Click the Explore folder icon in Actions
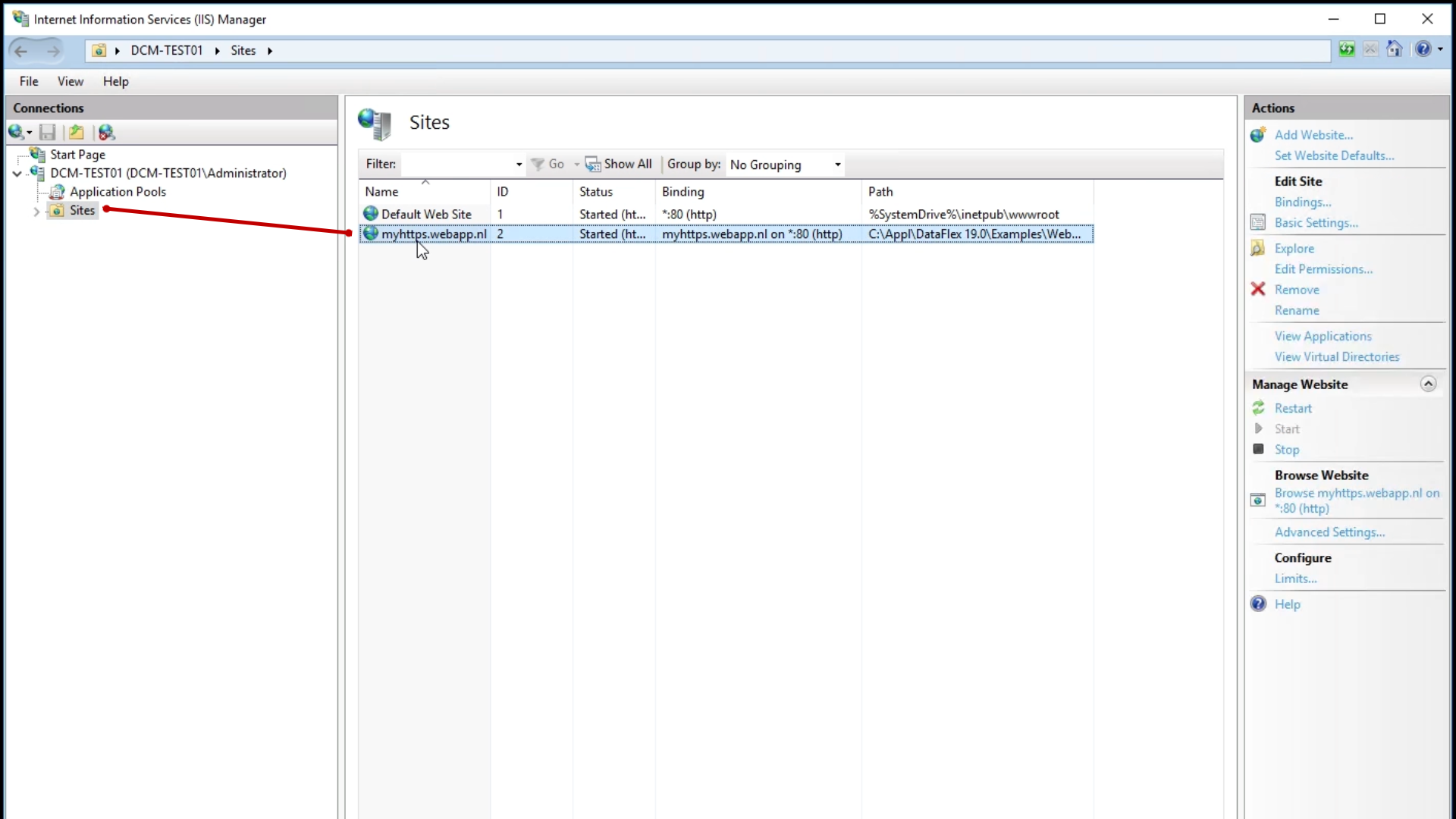Viewport: 1456px width, 819px height. point(1258,249)
